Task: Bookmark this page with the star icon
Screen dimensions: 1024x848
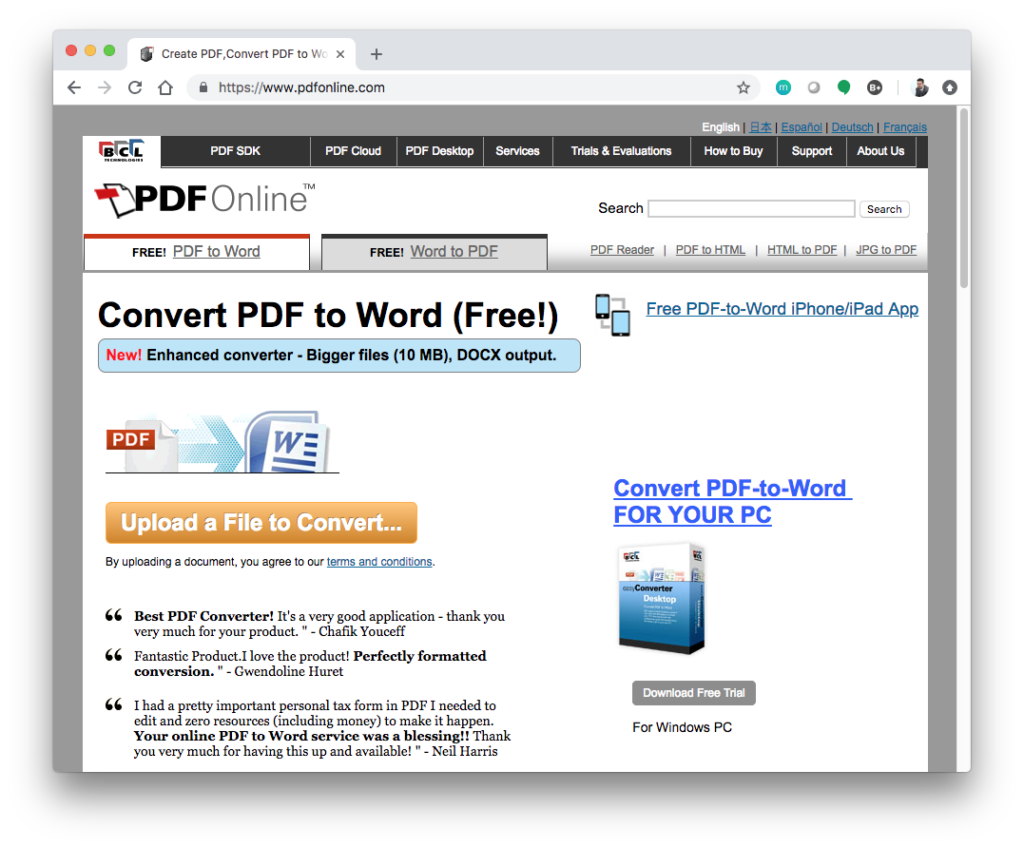Action: (743, 88)
